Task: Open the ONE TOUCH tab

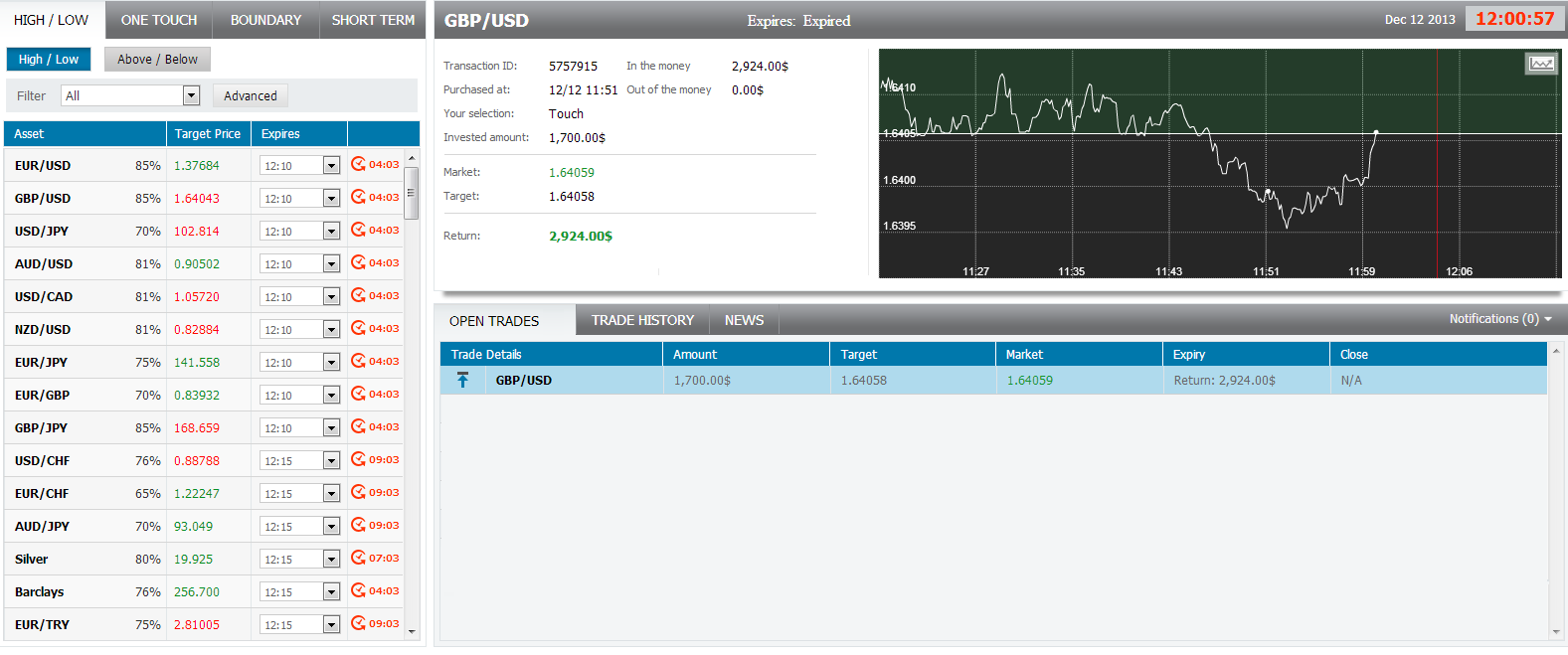Action: coord(159,20)
